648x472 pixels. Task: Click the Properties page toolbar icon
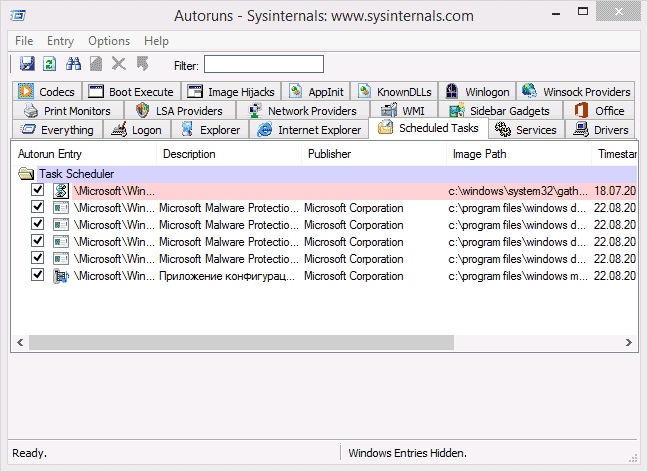click(x=96, y=64)
